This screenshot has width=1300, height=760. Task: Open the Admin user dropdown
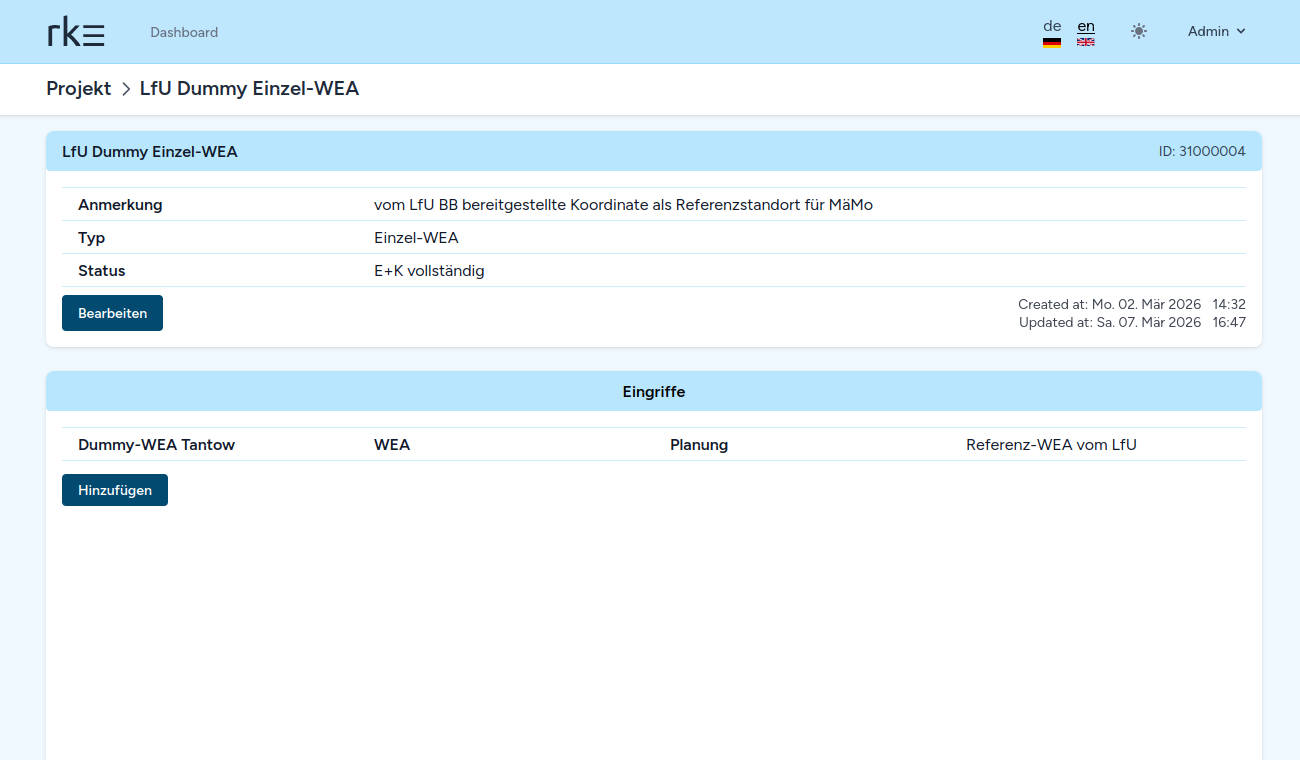point(1216,32)
